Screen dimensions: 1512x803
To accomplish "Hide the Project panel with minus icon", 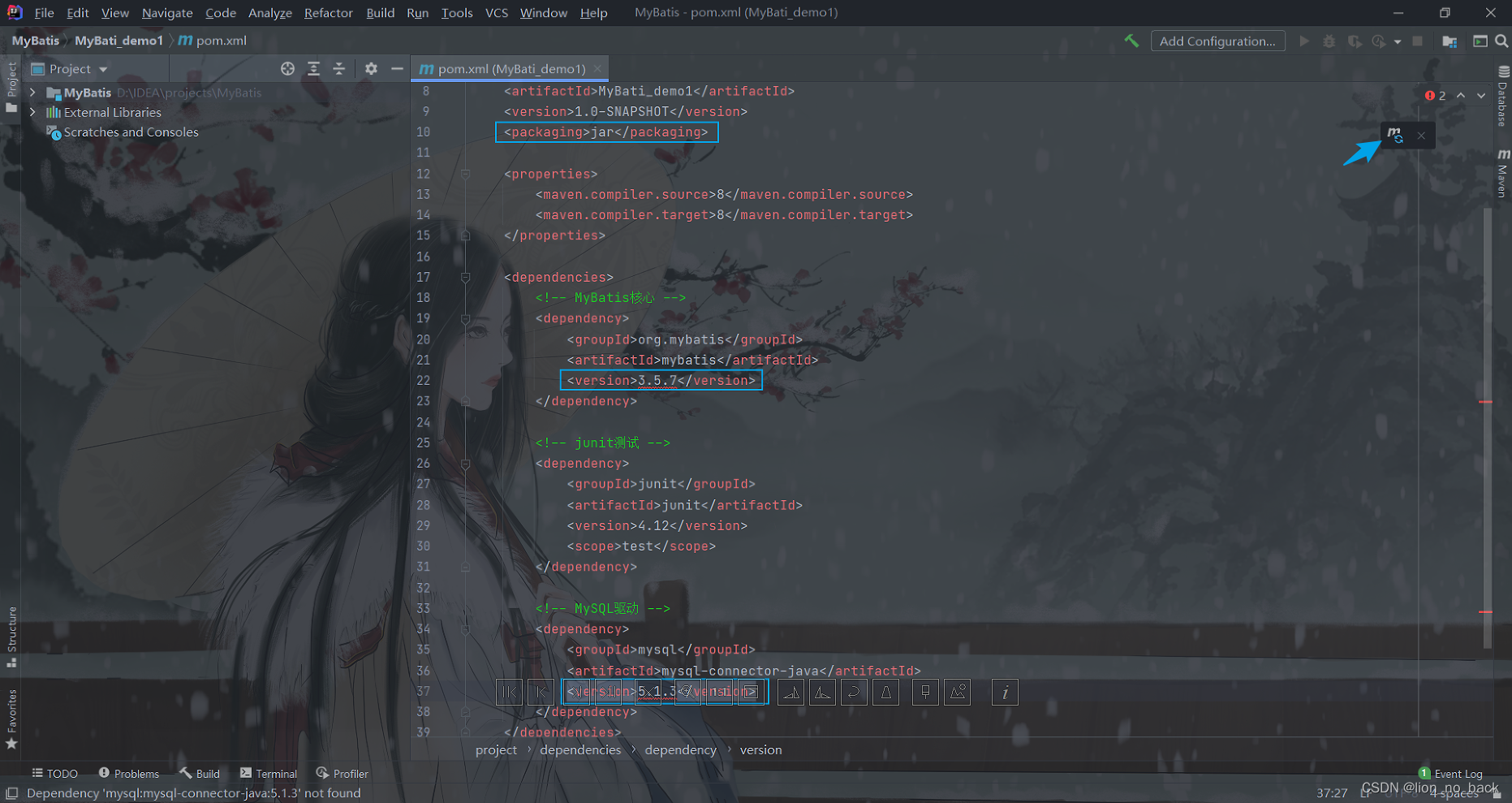I will (x=397, y=69).
